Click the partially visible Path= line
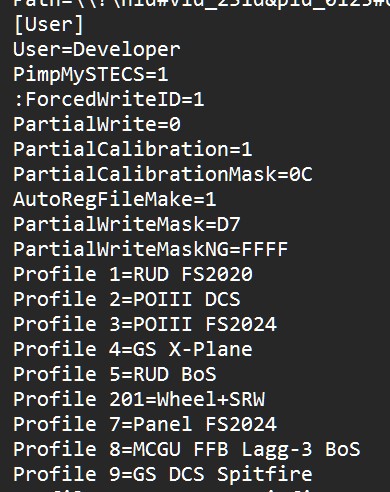The width and height of the screenshot is (390, 492). 202,4
